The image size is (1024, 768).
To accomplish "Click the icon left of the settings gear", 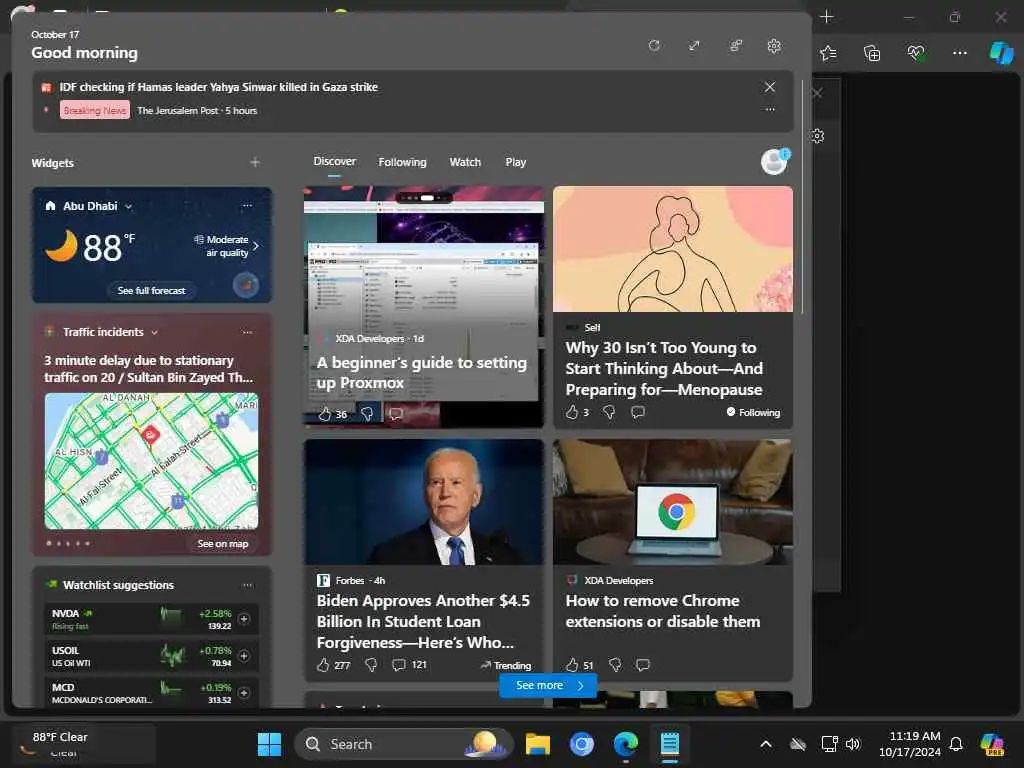I will 735,45.
